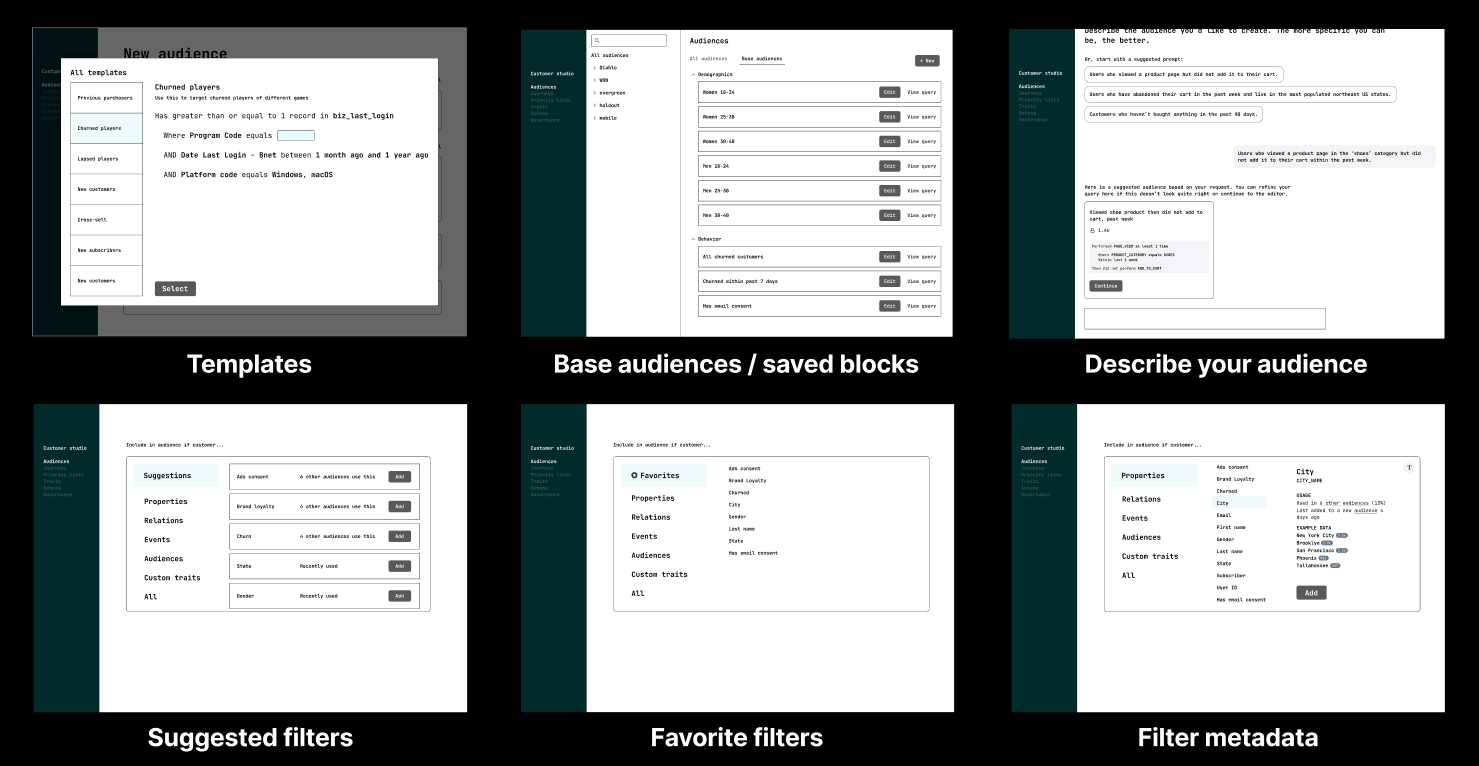Click Continue on suggested audience card
This screenshot has height=766, width=1479.
1105,286
